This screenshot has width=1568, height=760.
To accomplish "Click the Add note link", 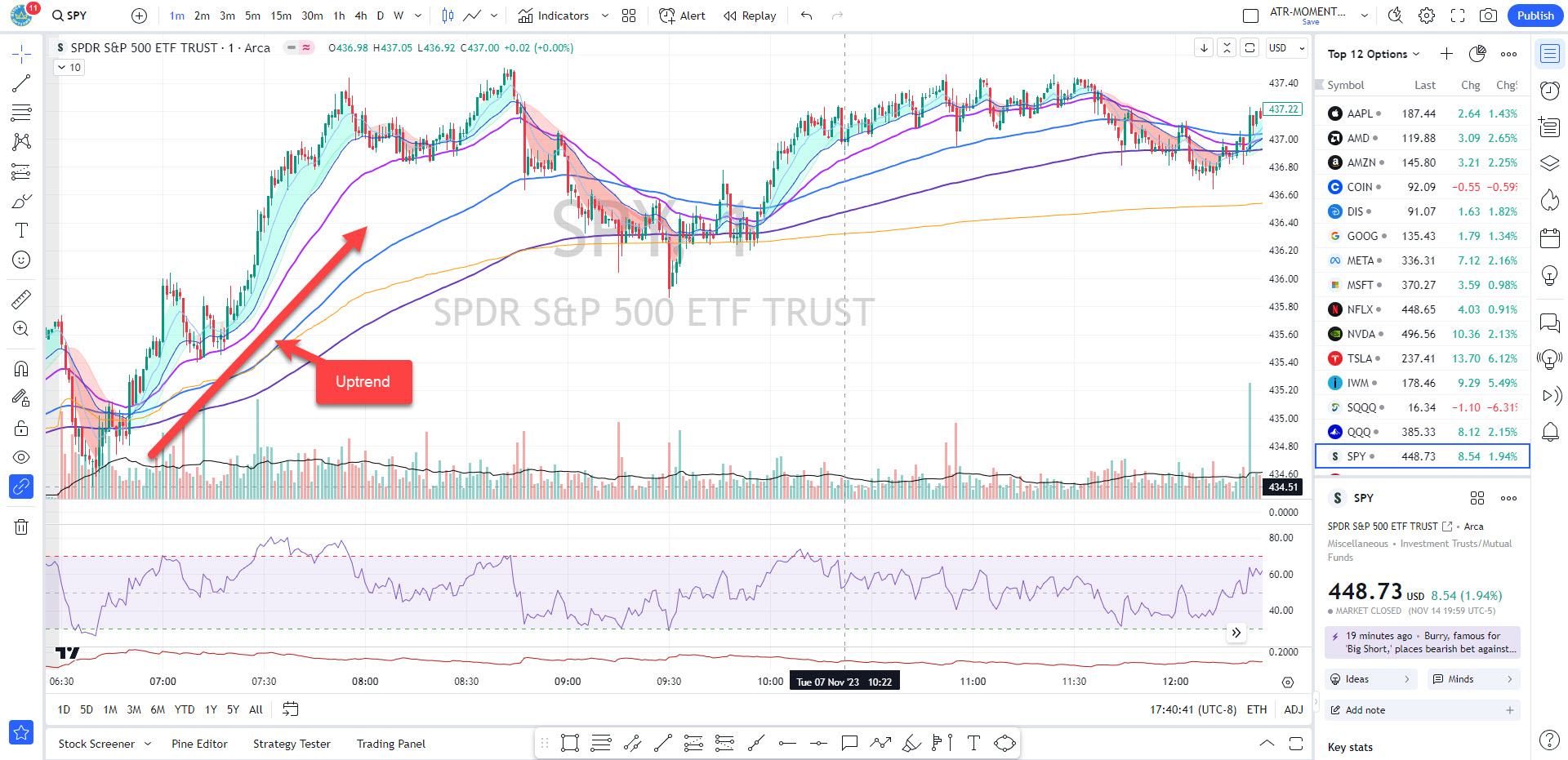I will pos(1365,710).
